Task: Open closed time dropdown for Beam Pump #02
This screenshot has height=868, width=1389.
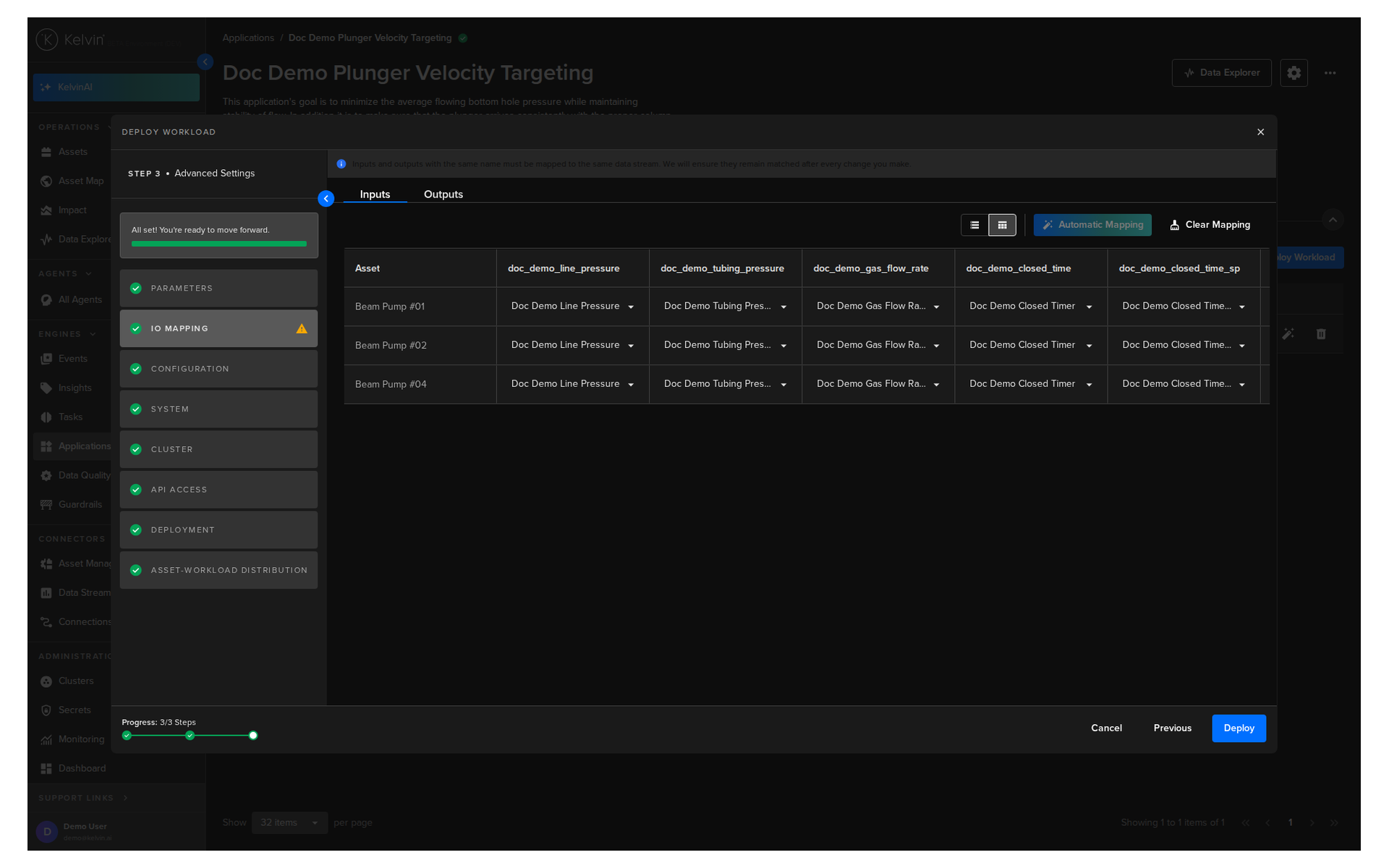Action: [1030, 345]
